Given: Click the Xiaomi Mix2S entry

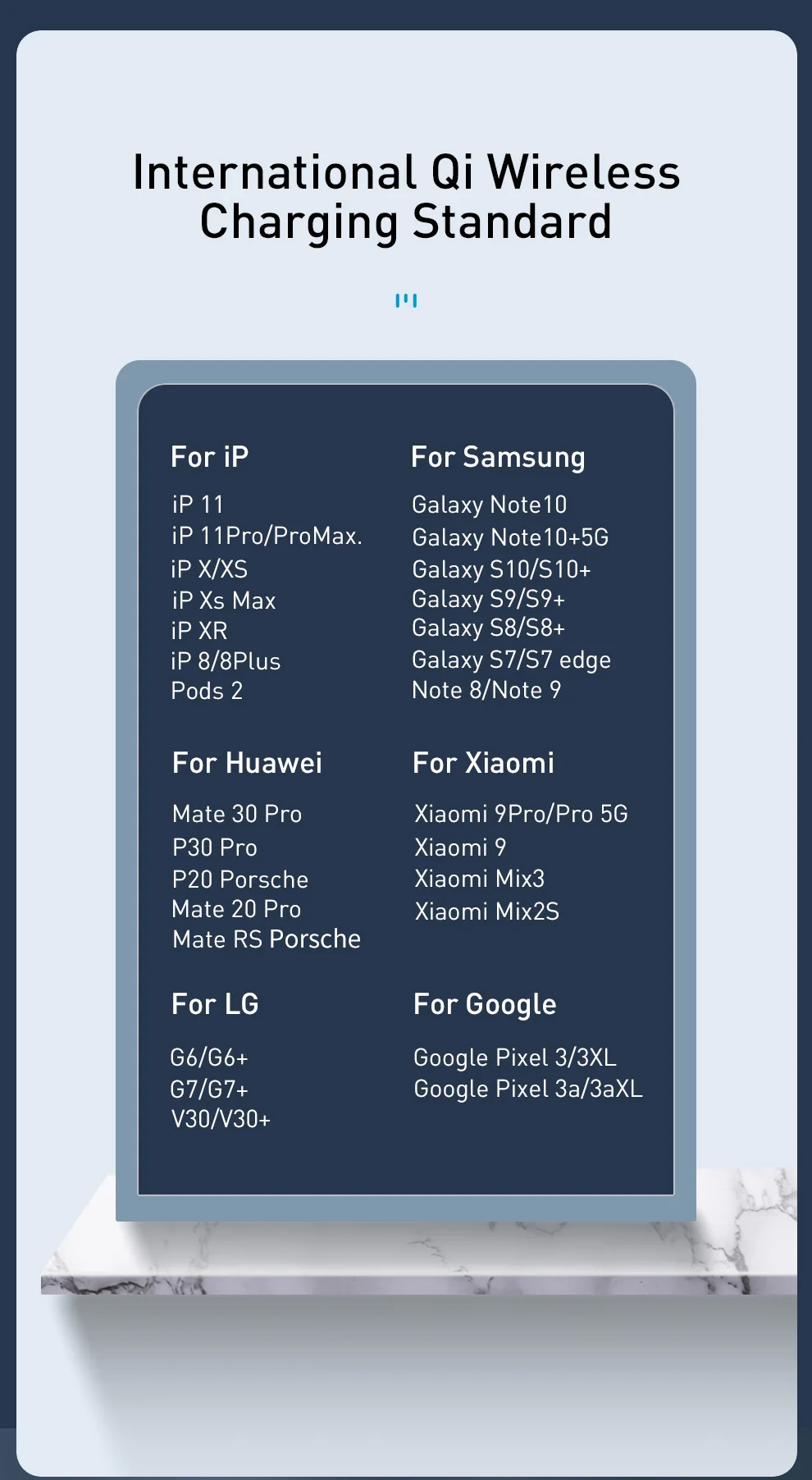Looking at the screenshot, I should pos(486,911).
